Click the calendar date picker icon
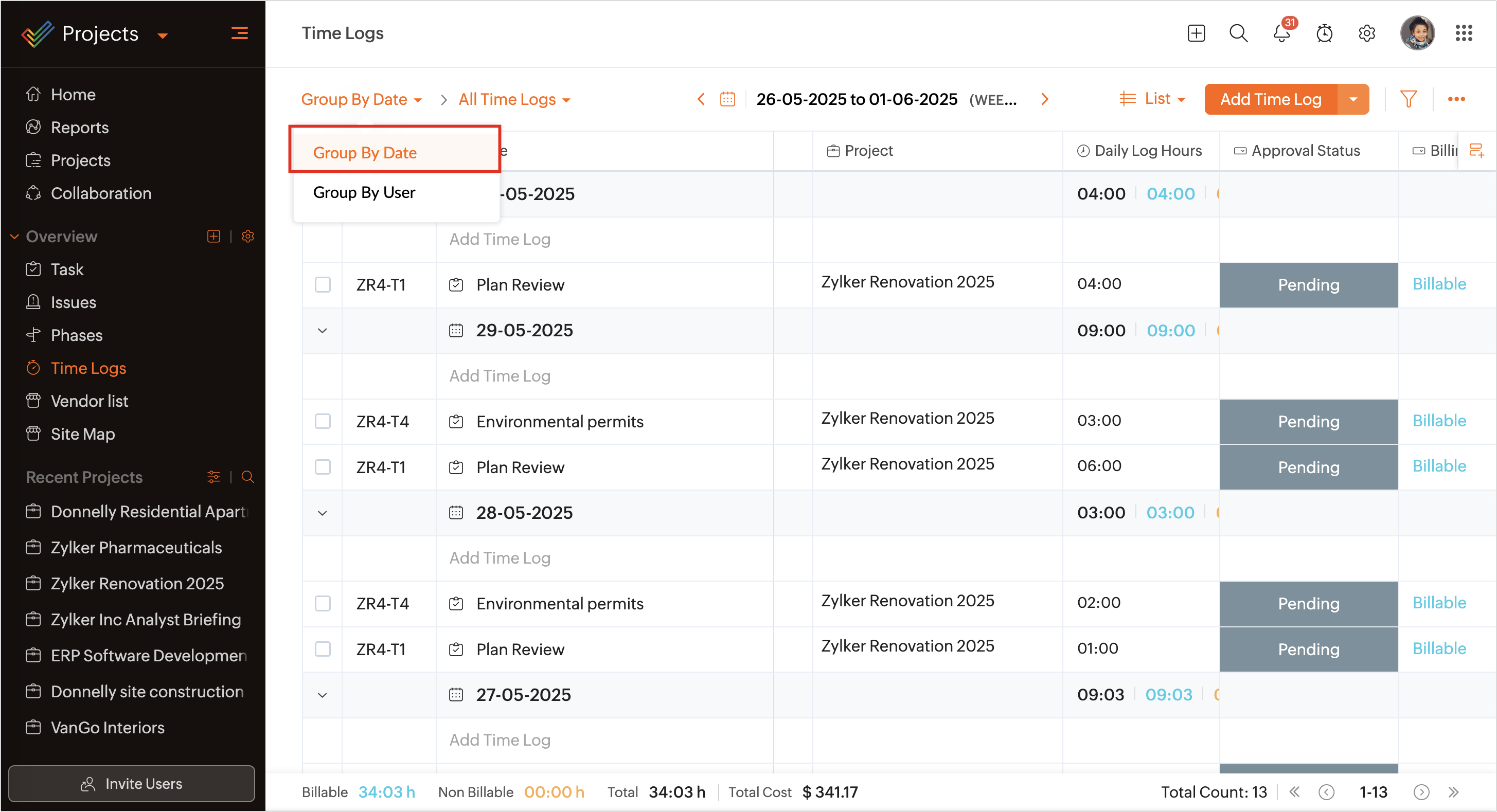The width and height of the screenshot is (1497, 812). pos(727,99)
